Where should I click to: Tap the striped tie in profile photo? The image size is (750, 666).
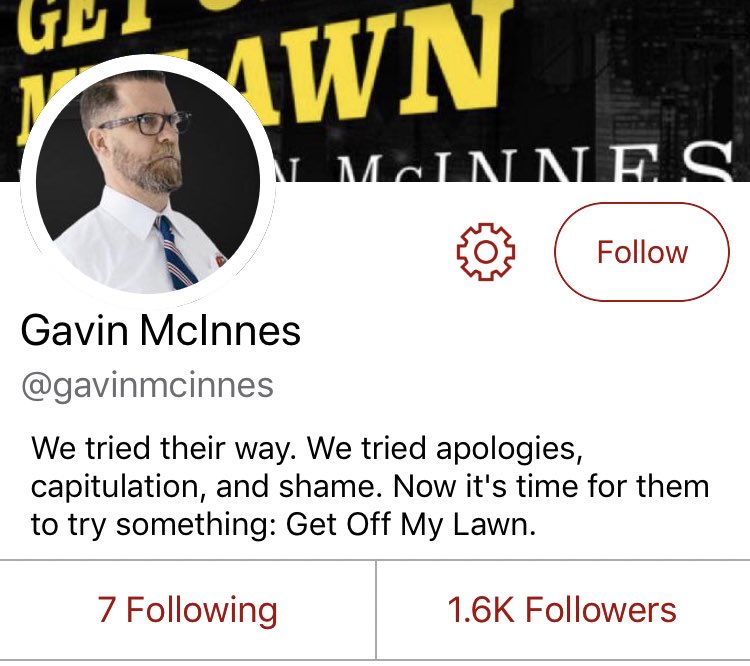[x=175, y=253]
